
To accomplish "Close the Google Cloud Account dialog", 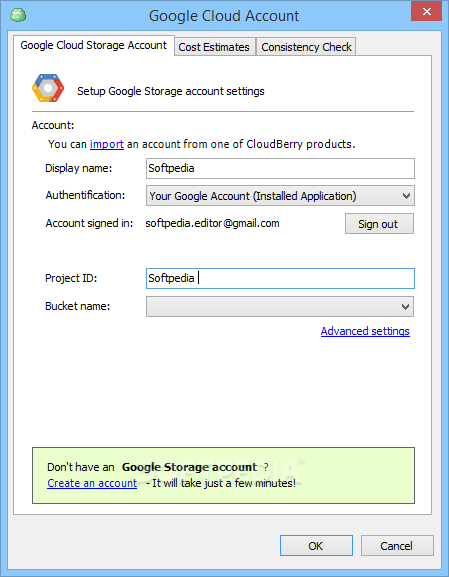I will [x=427, y=11].
